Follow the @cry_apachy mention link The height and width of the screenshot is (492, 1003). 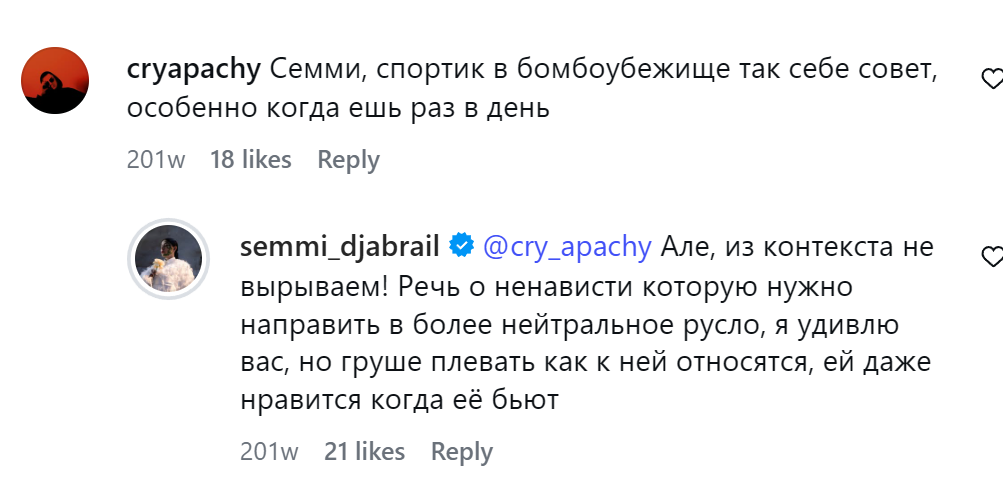567,245
